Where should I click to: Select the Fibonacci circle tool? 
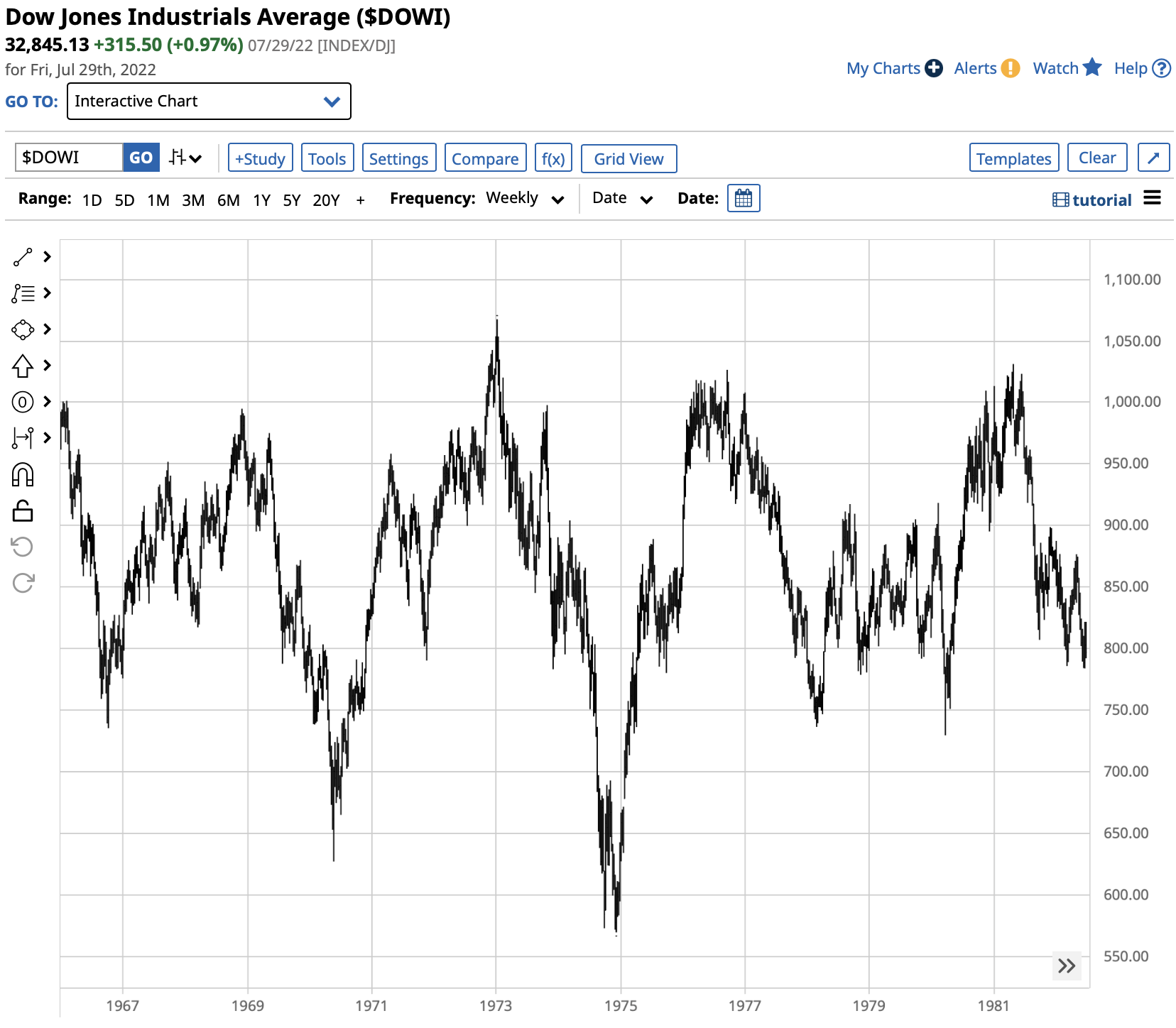point(23,402)
